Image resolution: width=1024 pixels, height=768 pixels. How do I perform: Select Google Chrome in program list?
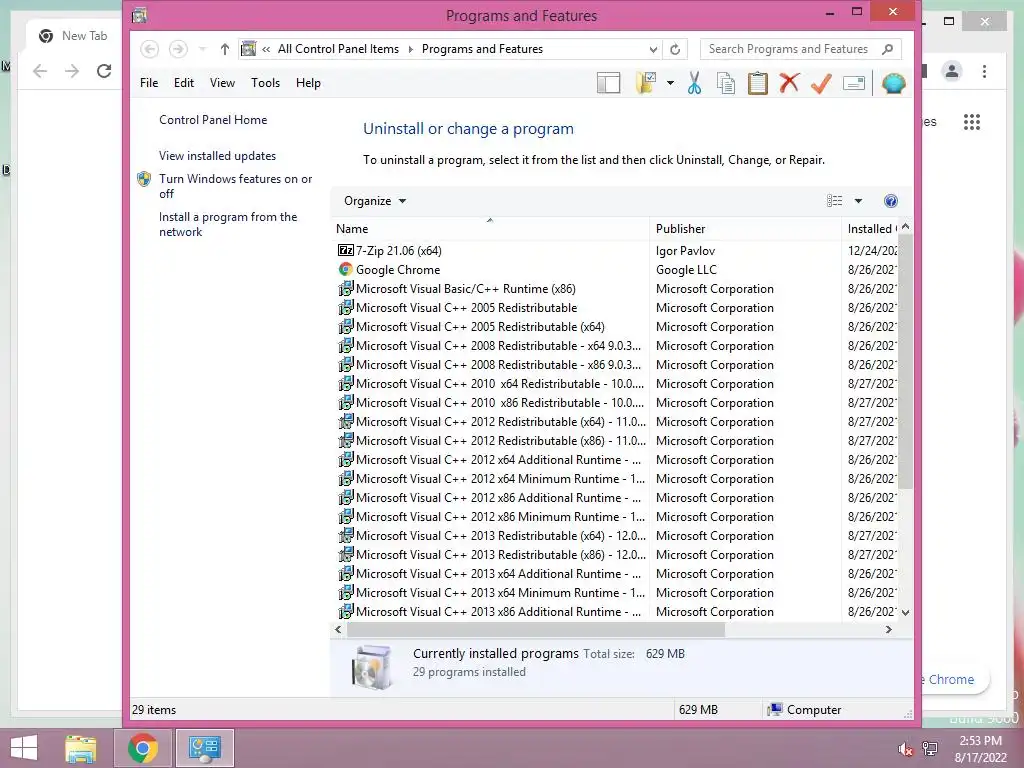[398, 270]
